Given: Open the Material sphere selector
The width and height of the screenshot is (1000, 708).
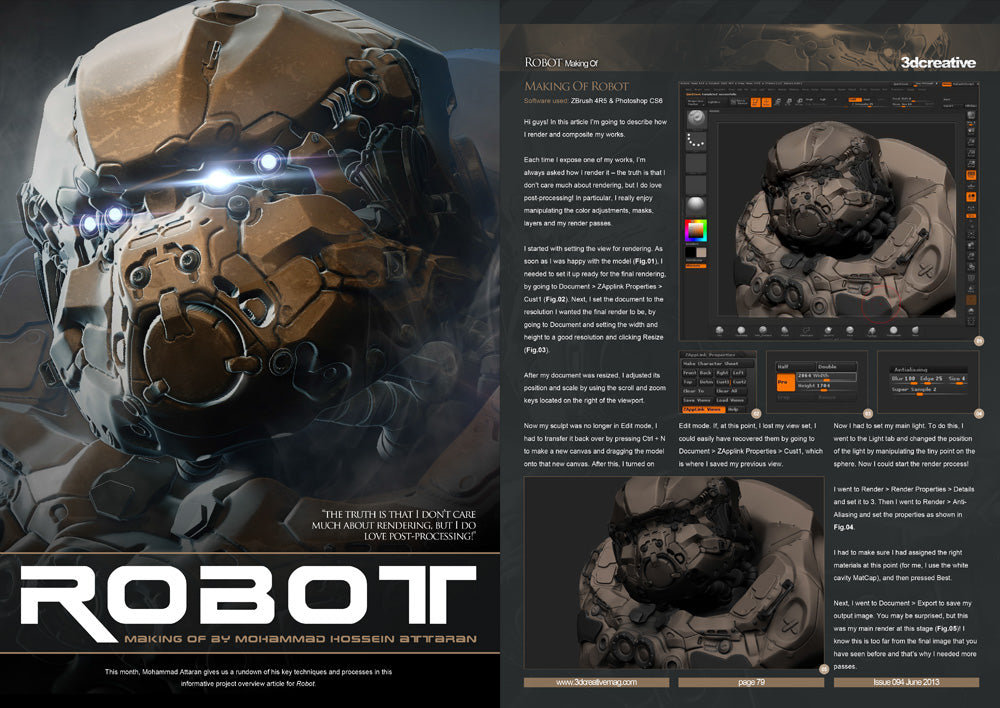Looking at the screenshot, I should (695, 204).
